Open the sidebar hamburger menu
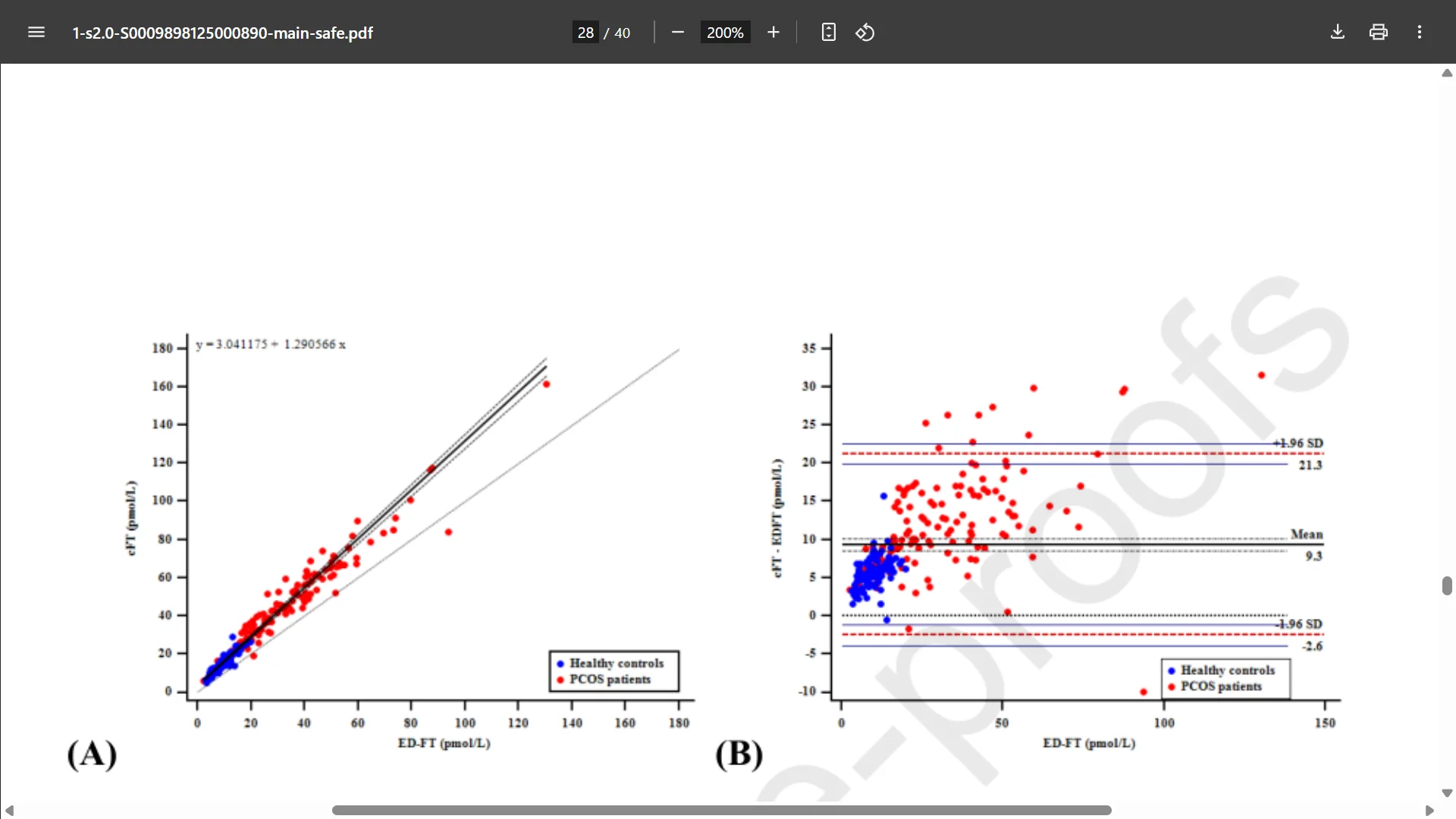The image size is (1456, 819). (36, 33)
